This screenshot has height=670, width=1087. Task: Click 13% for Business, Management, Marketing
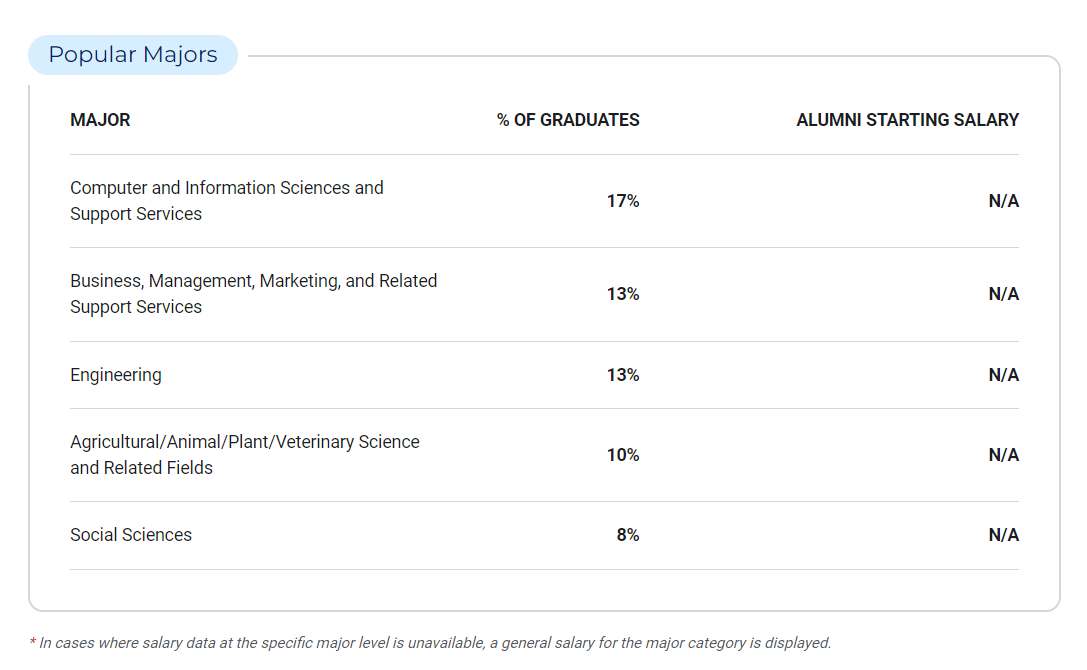pyautogui.click(x=622, y=294)
